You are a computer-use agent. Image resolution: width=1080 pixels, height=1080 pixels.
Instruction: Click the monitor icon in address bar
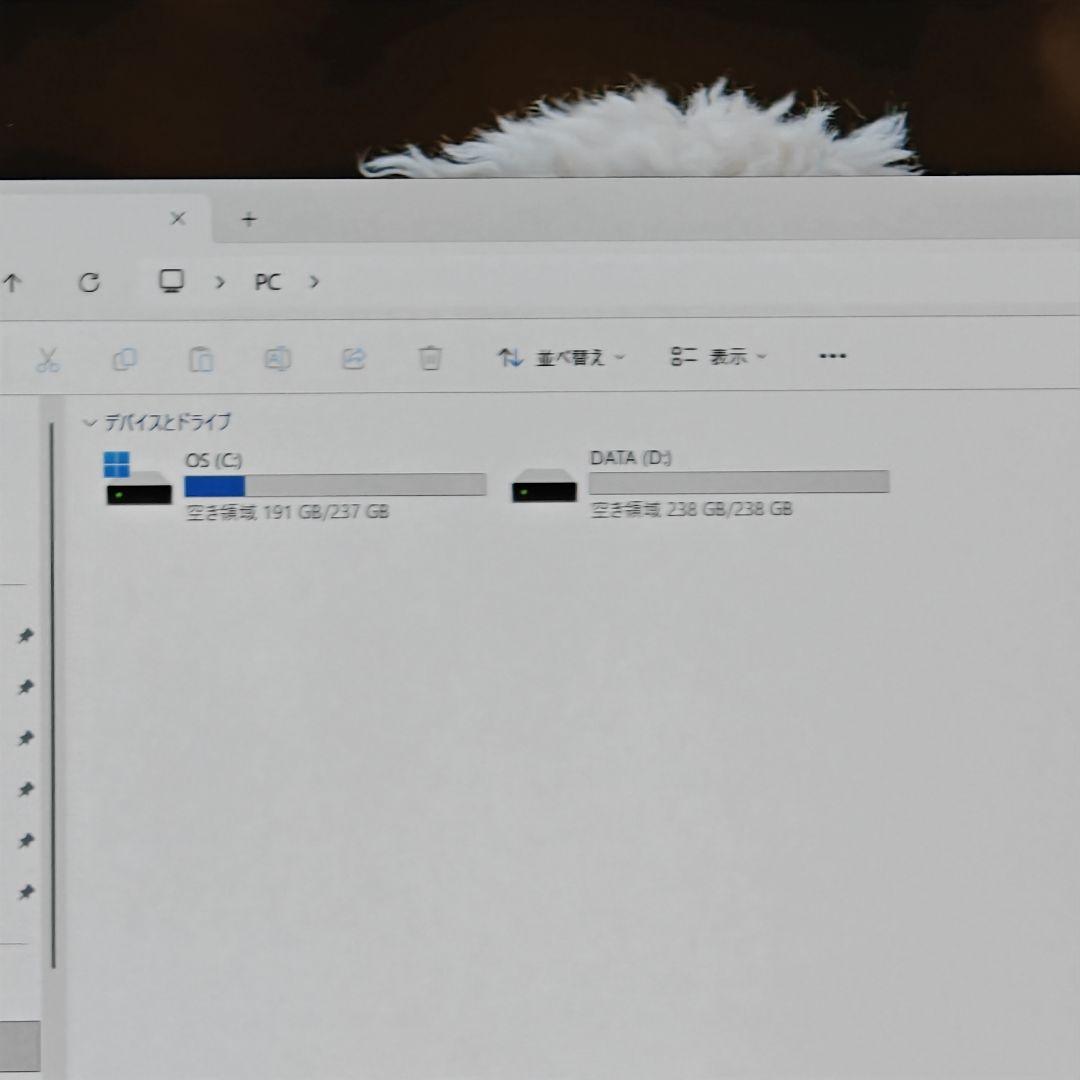(x=172, y=281)
